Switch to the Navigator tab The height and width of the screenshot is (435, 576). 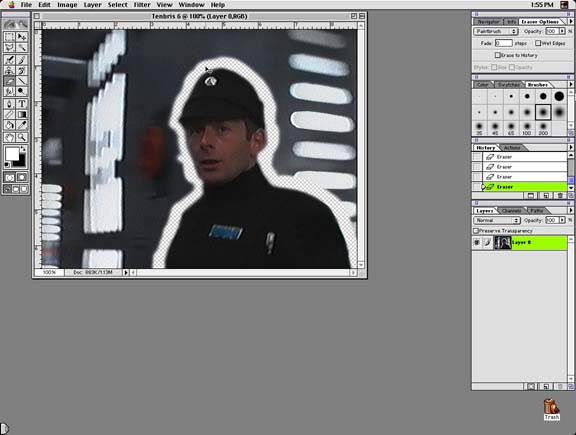pos(488,22)
